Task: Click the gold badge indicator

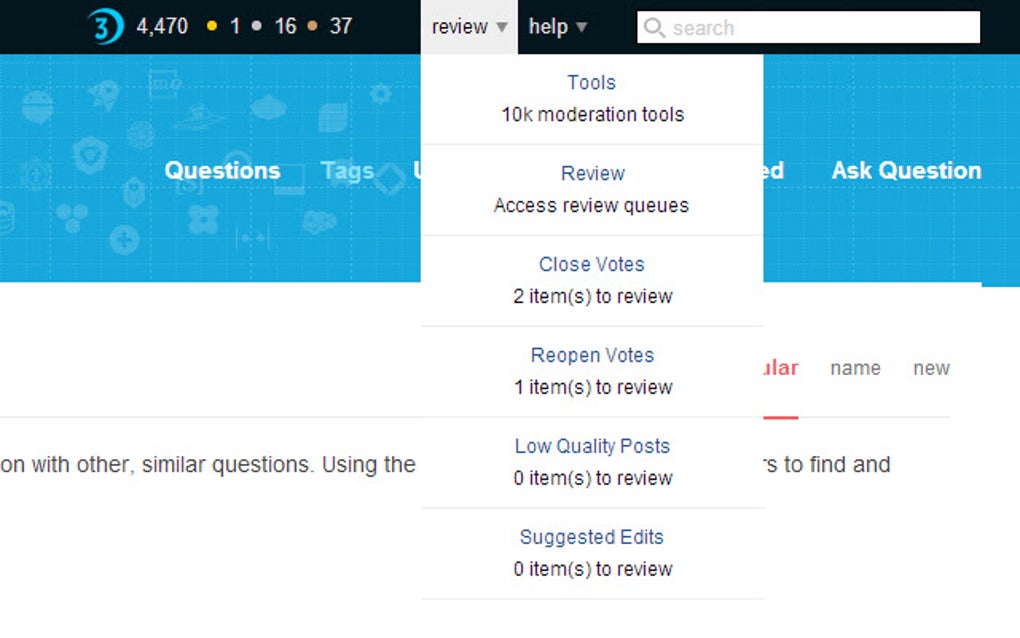Action: (x=224, y=26)
